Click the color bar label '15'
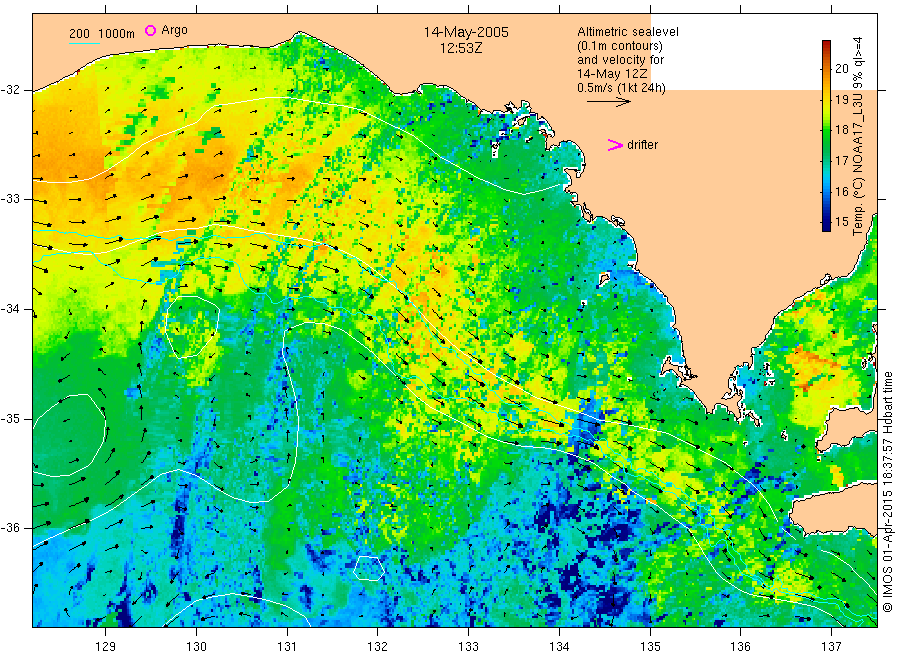Image resolution: width=900 pixels, height=660 pixels. (x=841, y=222)
